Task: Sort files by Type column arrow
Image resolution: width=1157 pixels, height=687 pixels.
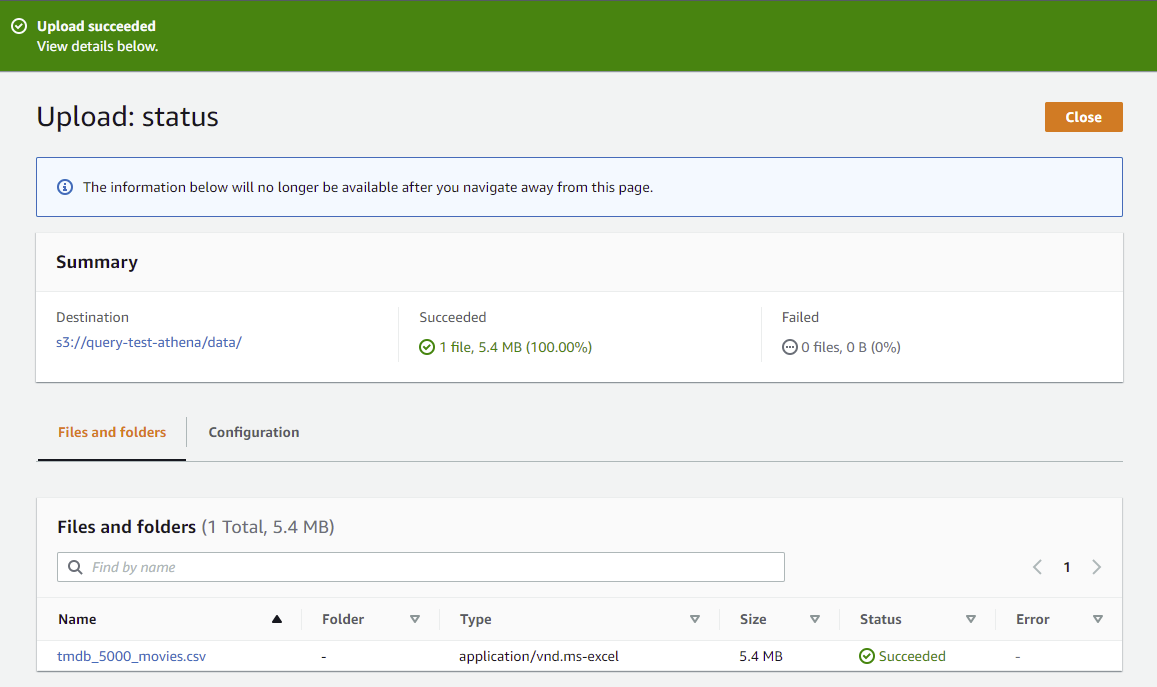Action: [x=695, y=619]
